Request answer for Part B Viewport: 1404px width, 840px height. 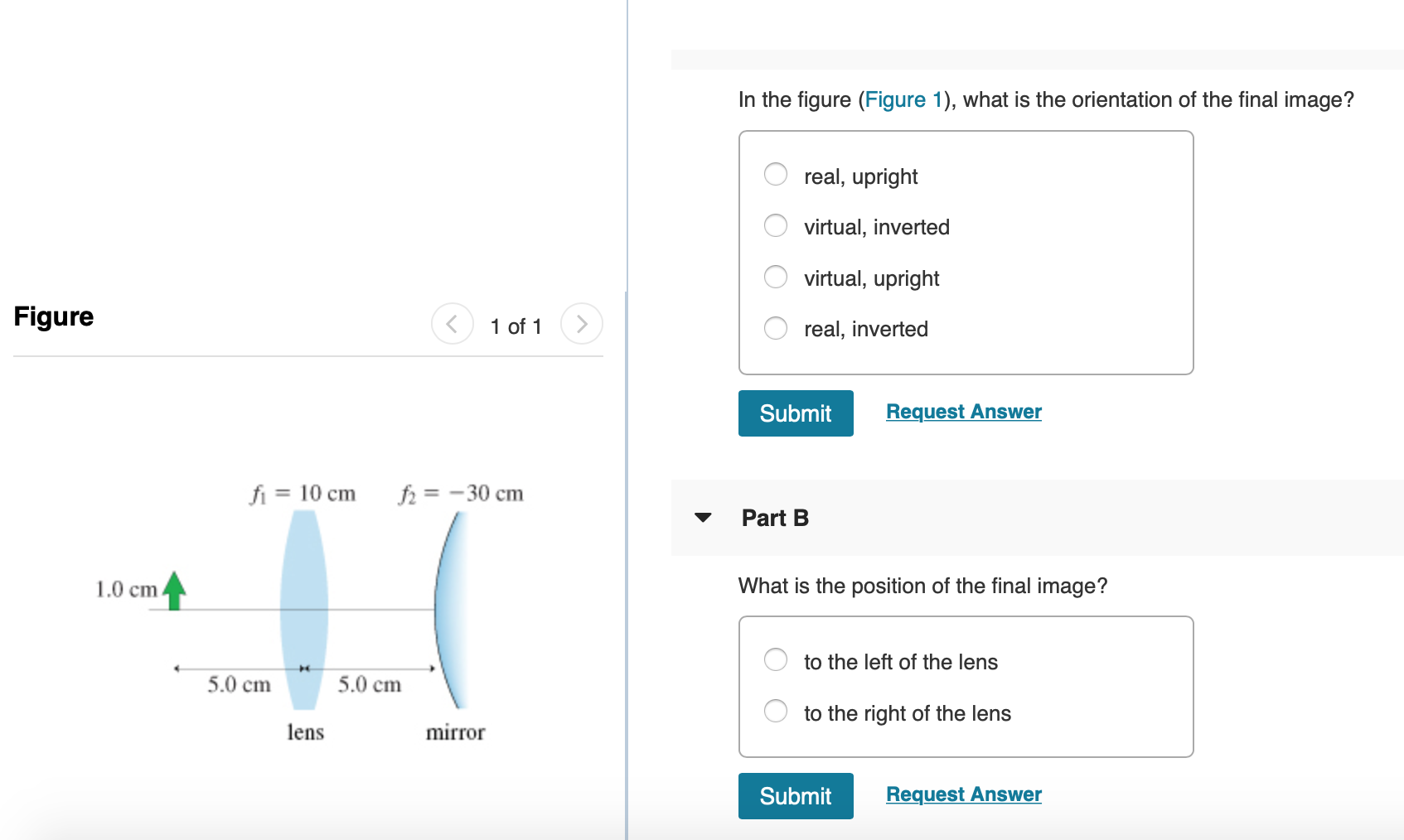(962, 794)
